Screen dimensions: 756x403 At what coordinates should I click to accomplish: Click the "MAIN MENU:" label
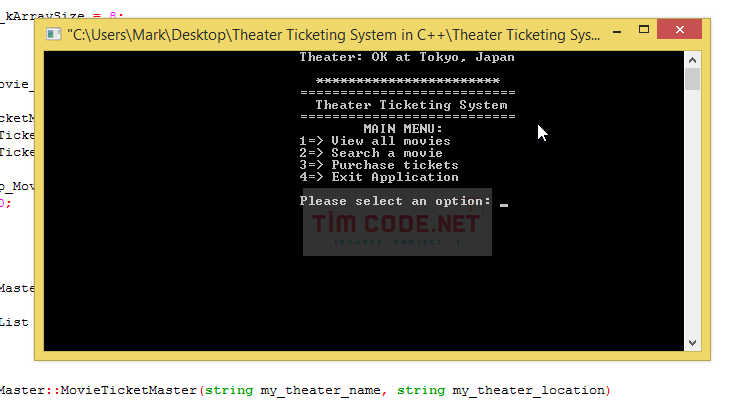tap(403, 129)
